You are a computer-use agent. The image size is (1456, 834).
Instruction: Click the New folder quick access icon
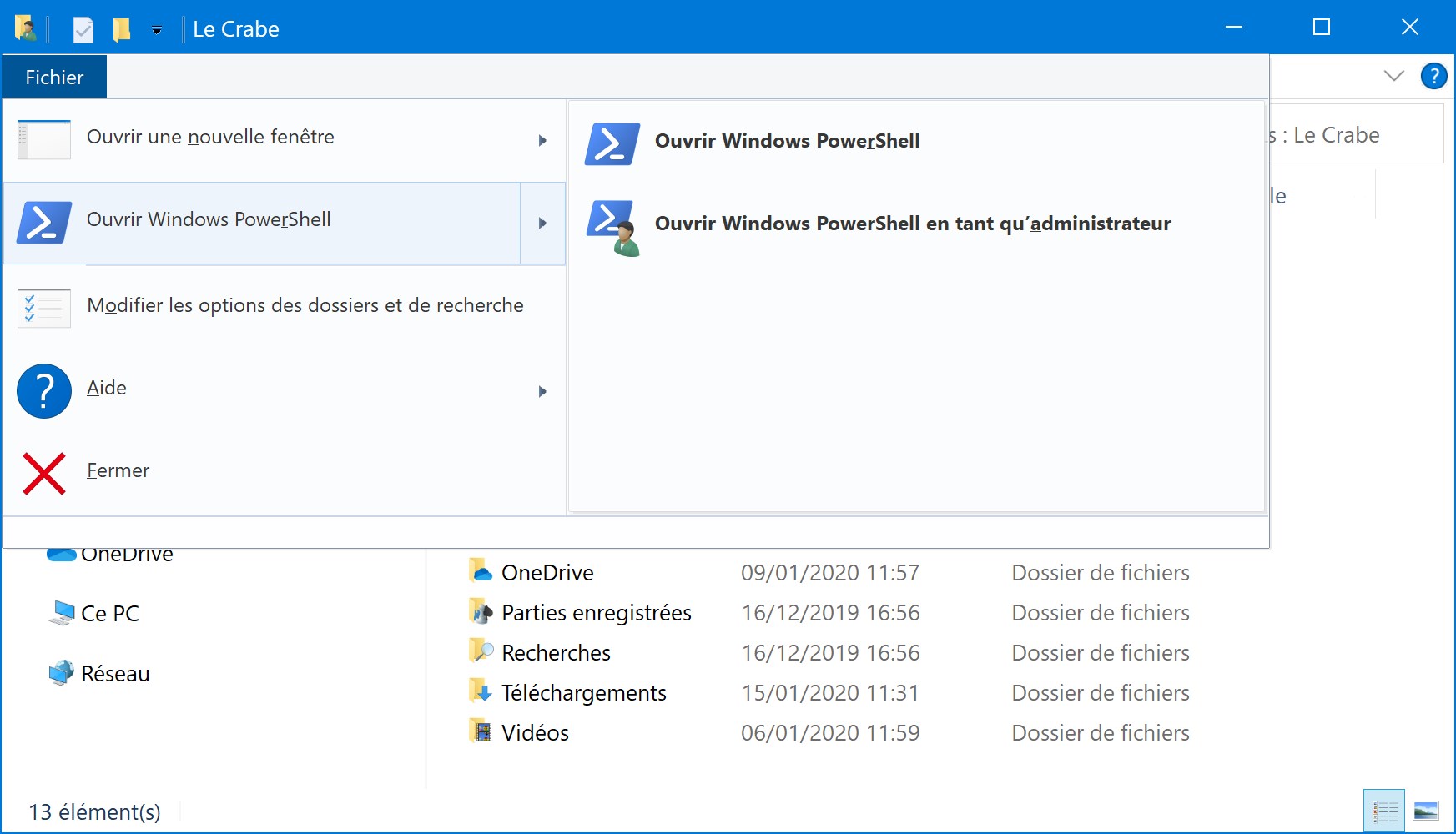pyautogui.click(x=122, y=30)
